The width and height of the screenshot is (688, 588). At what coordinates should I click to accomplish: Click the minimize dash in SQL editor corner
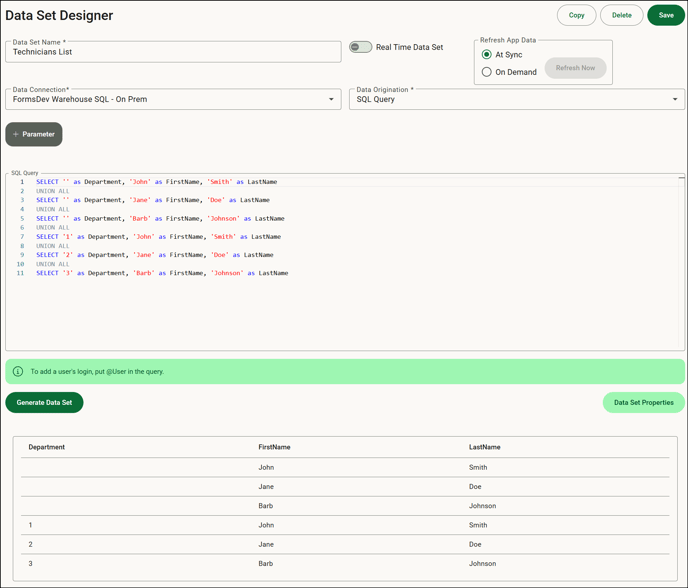pos(681,178)
